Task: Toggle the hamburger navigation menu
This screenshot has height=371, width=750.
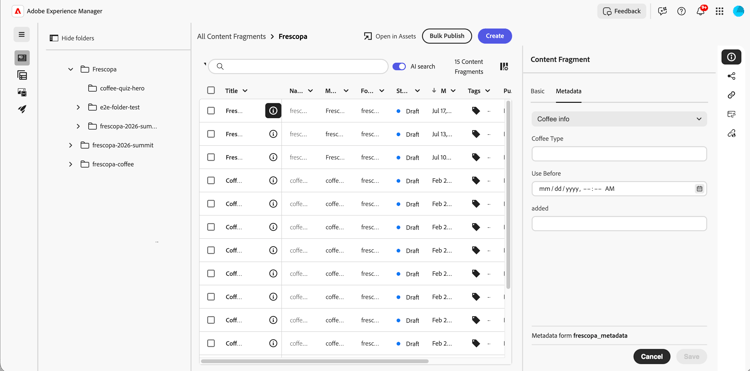Action: [22, 34]
